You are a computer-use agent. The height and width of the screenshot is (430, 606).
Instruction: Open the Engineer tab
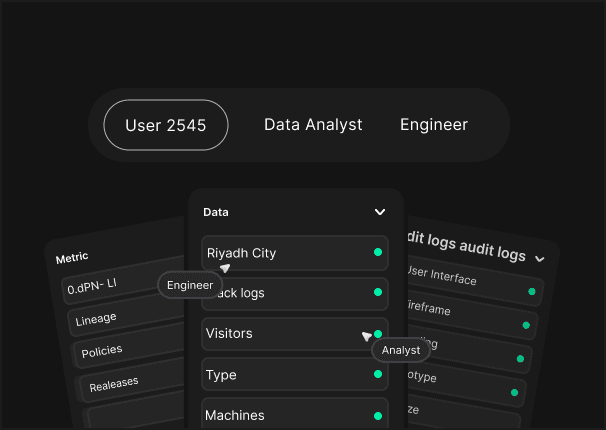point(434,125)
